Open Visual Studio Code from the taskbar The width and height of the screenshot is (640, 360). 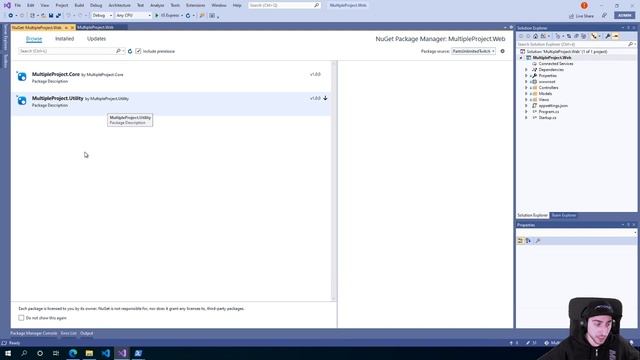point(106,353)
